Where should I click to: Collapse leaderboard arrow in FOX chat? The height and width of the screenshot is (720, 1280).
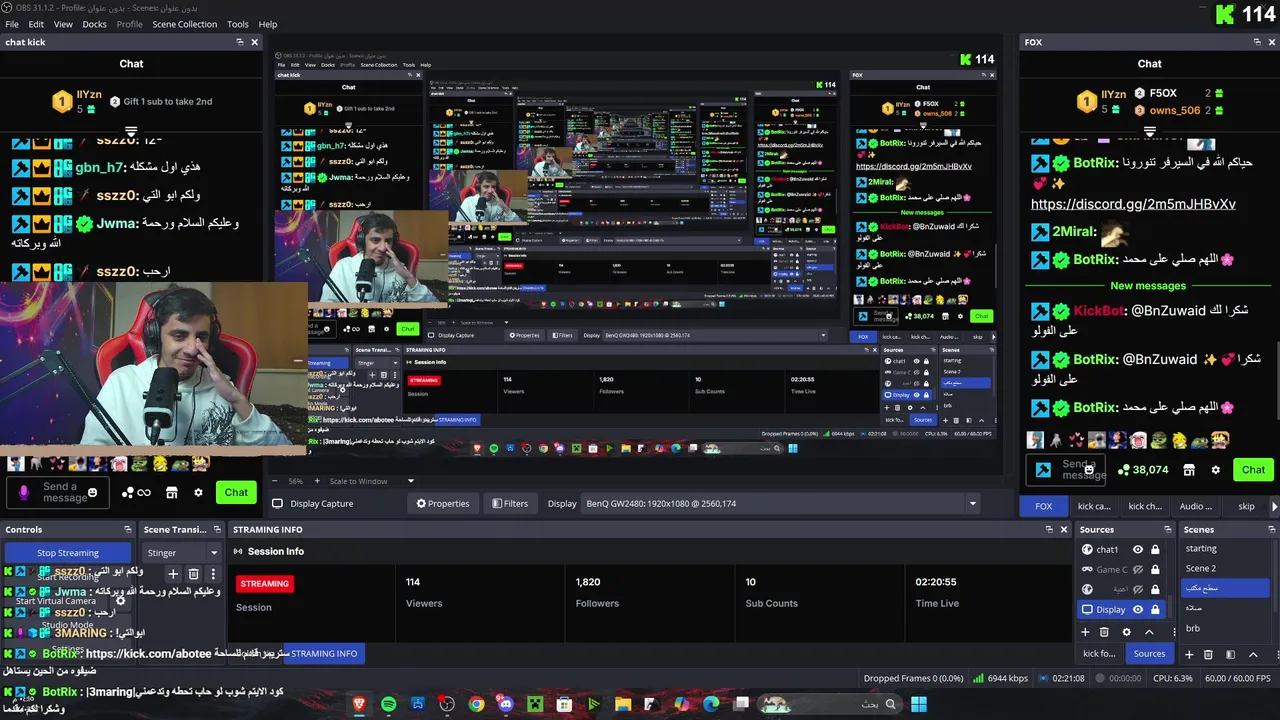point(1149,131)
